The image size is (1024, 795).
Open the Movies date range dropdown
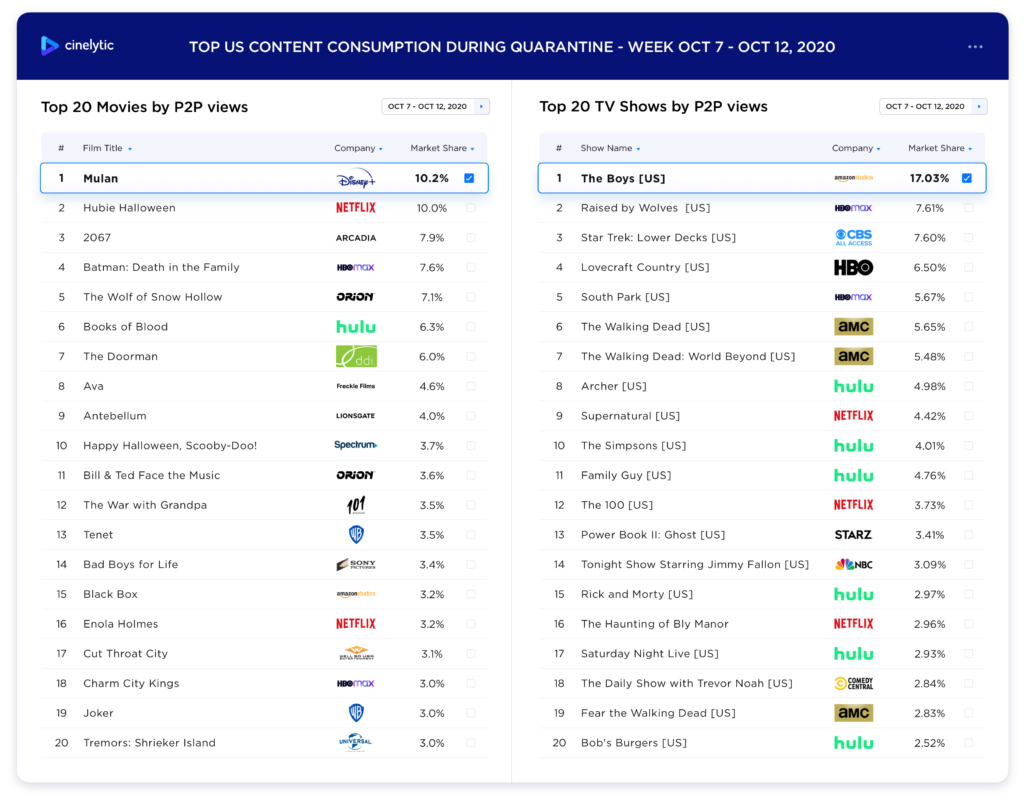pos(436,106)
